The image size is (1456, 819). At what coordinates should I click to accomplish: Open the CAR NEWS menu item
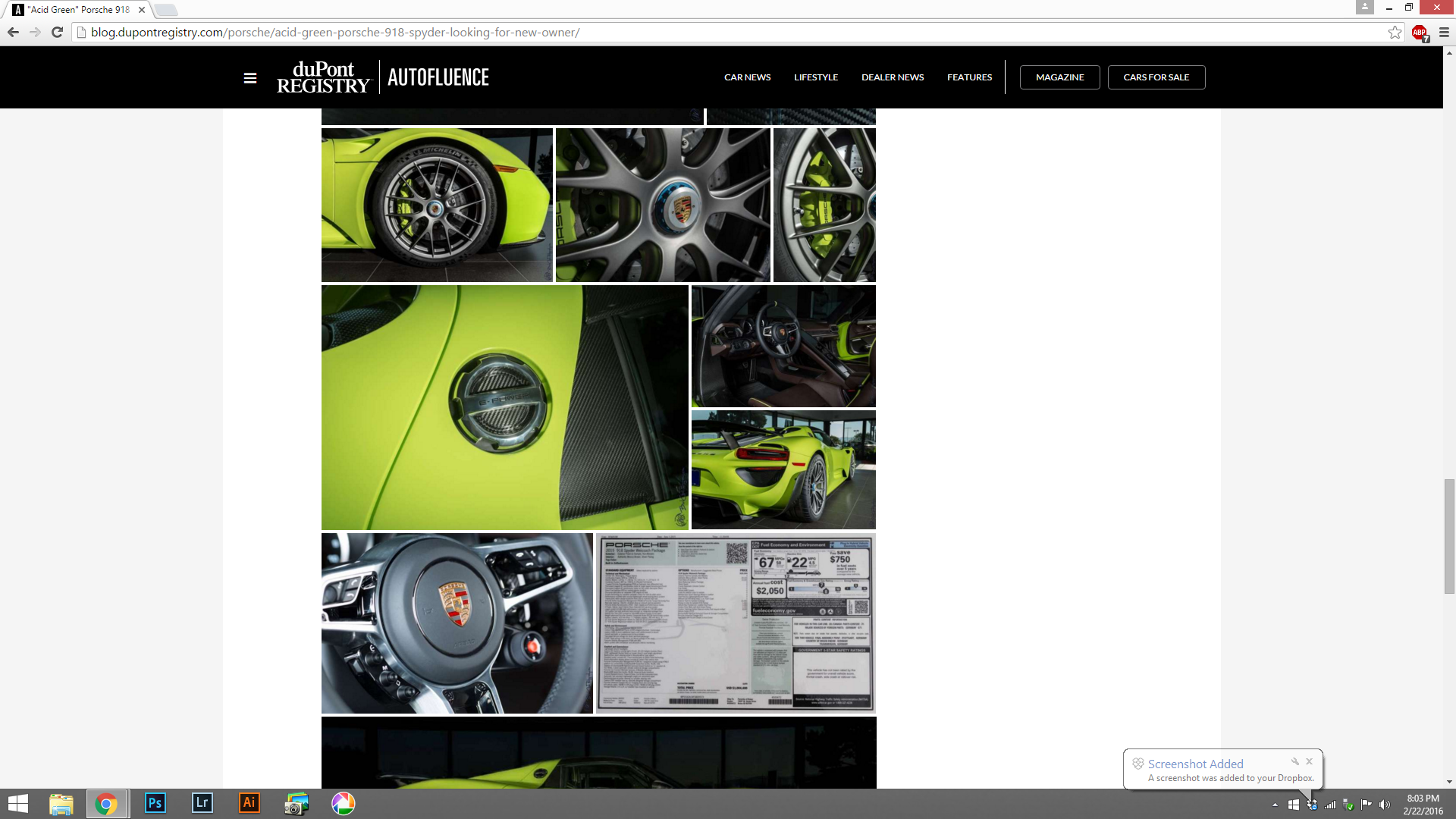tap(747, 77)
